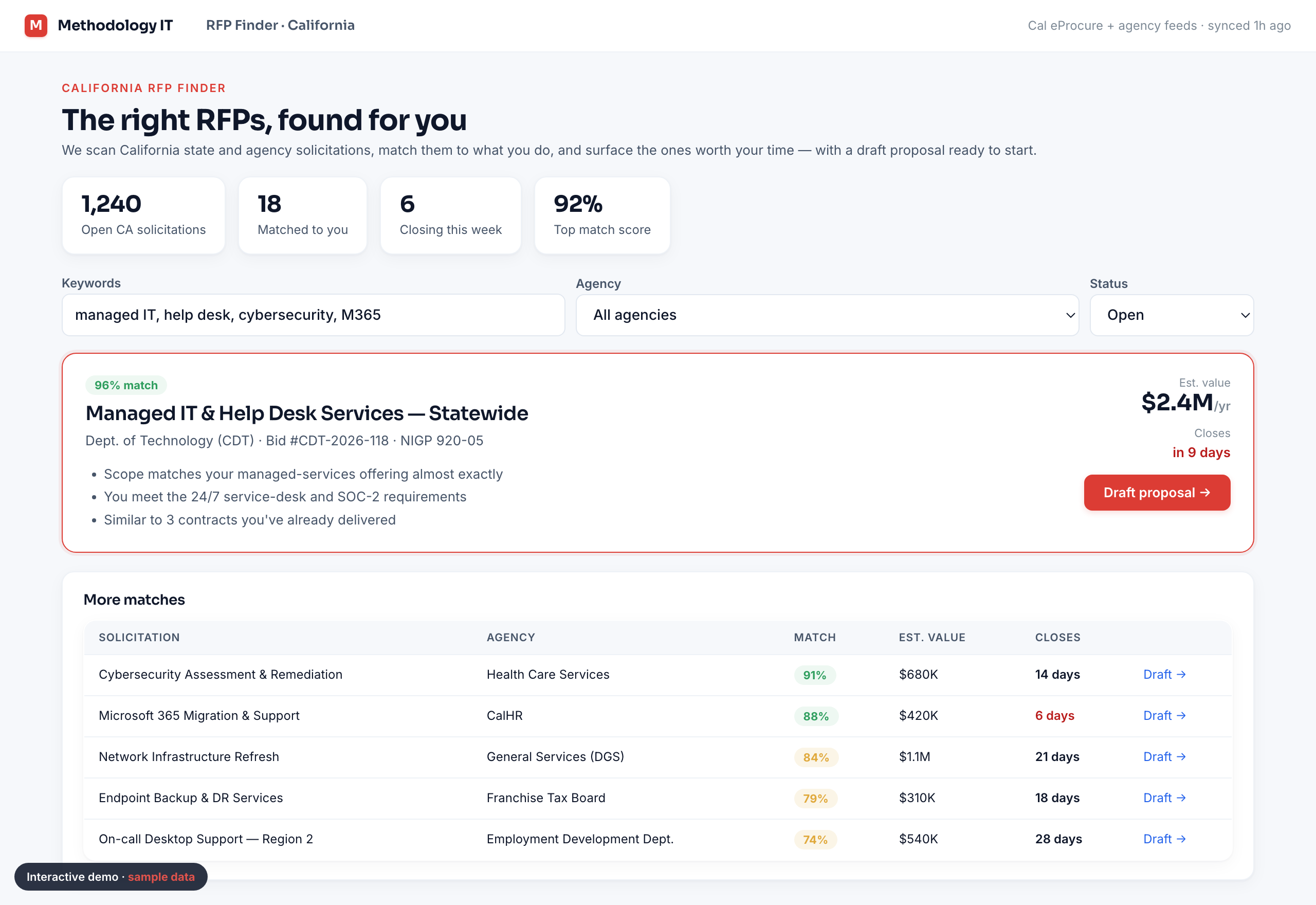Click the RFP Finder · California nav item
Image resolution: width=1316 pixels, height=905 pixels.
click(x=280, y=26)
